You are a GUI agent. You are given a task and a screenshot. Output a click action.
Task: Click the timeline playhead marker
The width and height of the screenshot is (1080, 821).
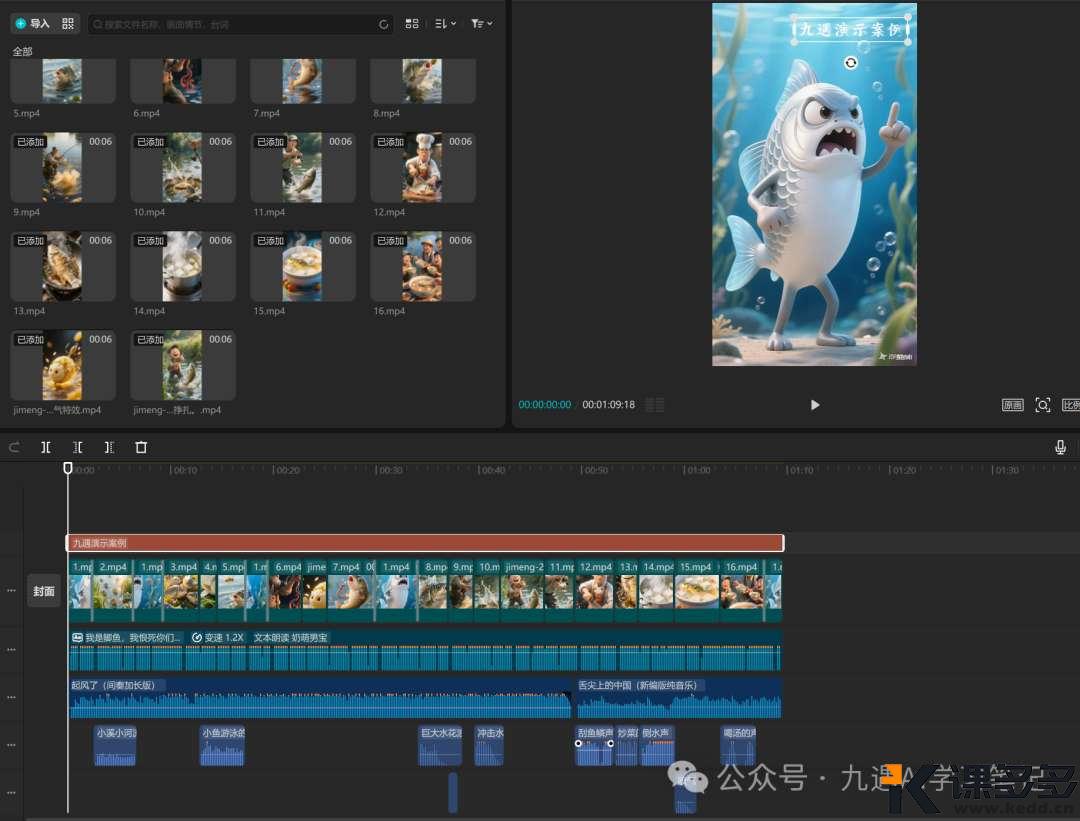click(x=68, y=468)
